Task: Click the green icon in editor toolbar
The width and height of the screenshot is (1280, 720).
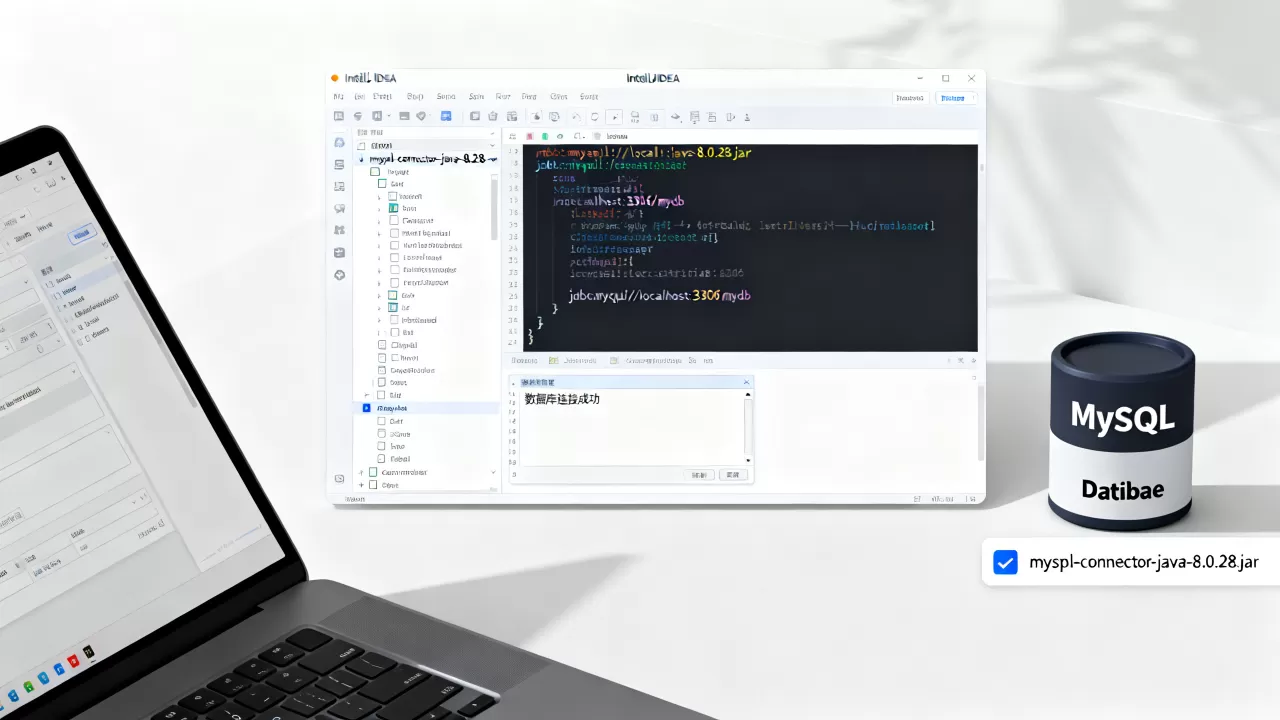Action: [x=544, y=136]
